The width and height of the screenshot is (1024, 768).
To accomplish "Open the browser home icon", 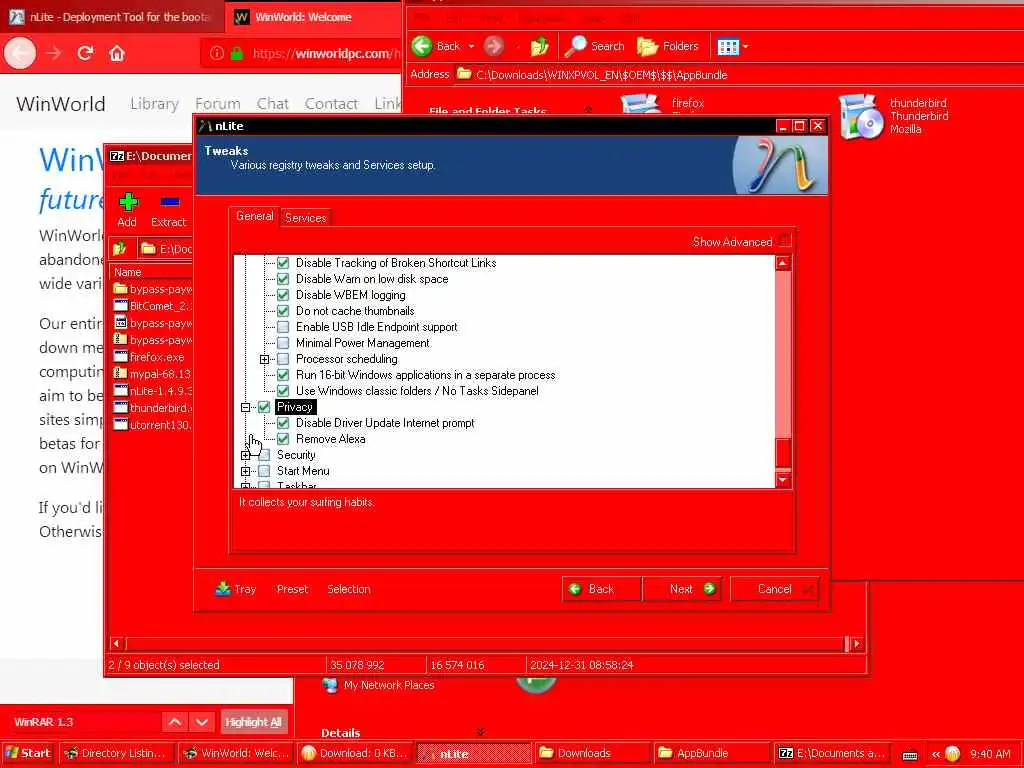I will [117, 53].
